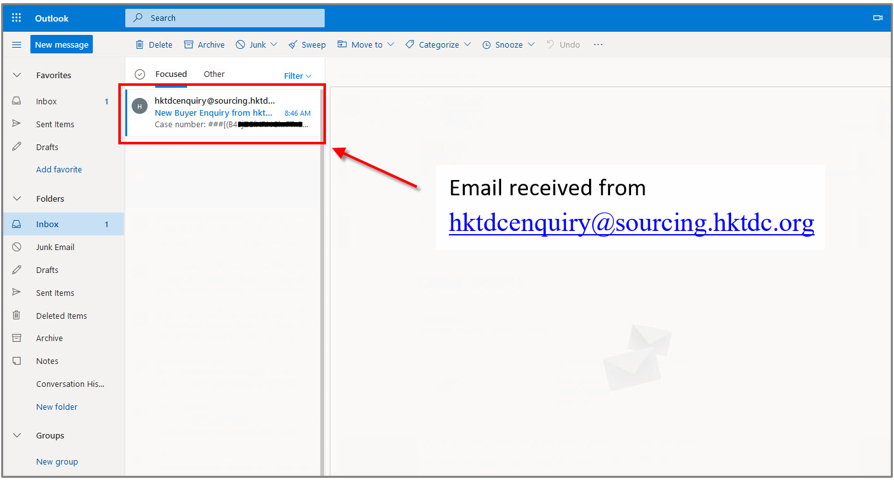Open the Move to dropdown arrow

coord(391,44)
